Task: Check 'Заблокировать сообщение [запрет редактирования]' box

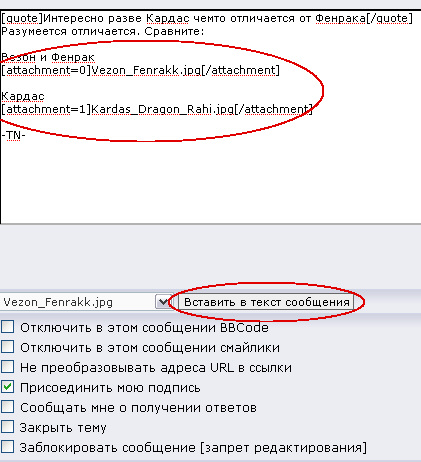Action: pyautogui.click(x=7, y=447)
